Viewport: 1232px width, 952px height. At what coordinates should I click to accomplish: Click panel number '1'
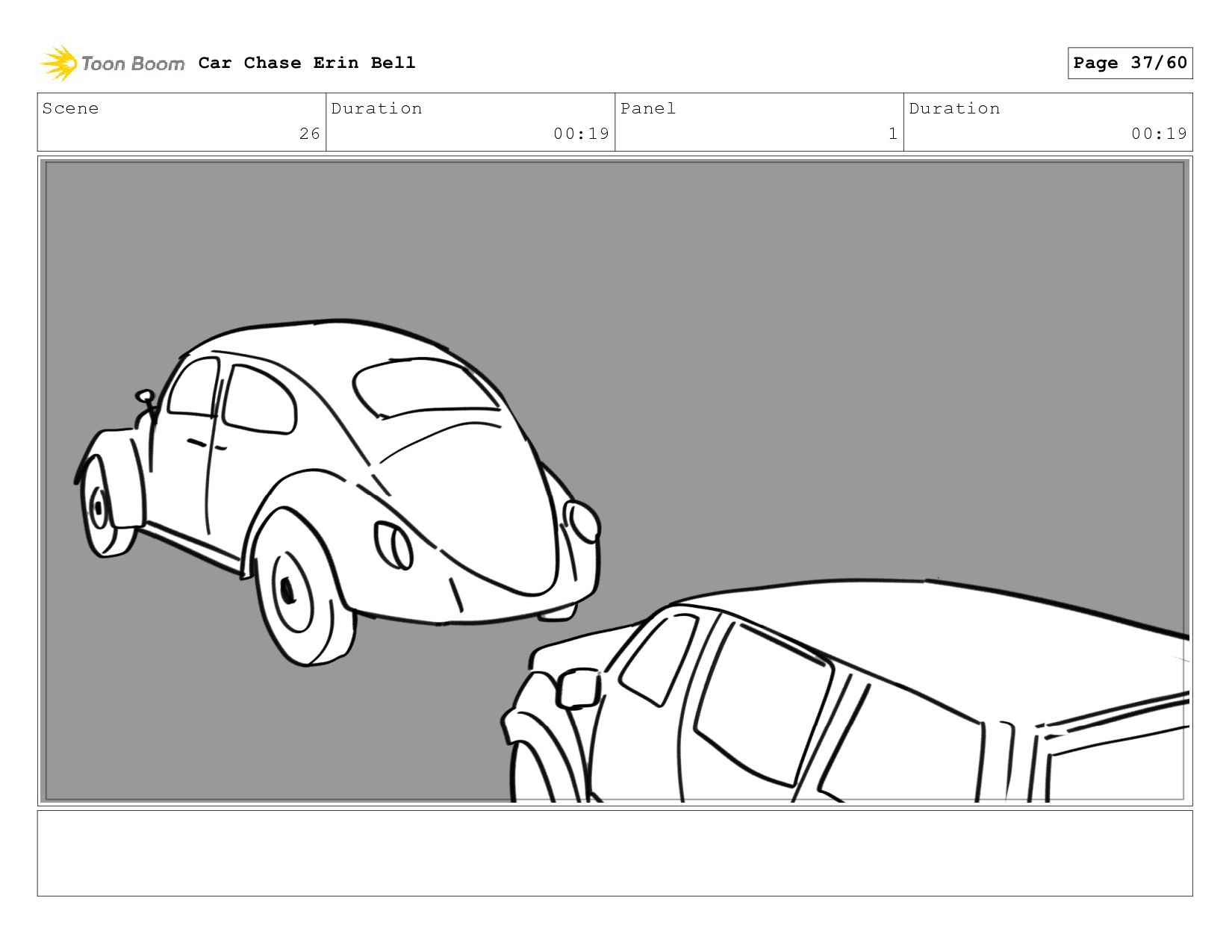[x=892, y=134]
